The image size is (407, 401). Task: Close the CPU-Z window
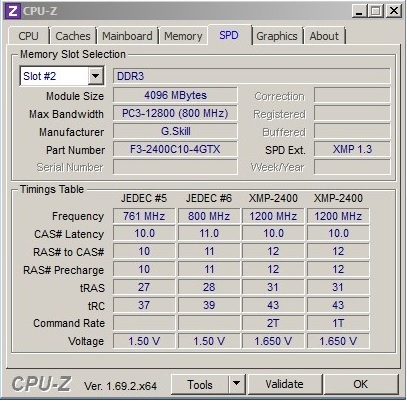(393, 12)
